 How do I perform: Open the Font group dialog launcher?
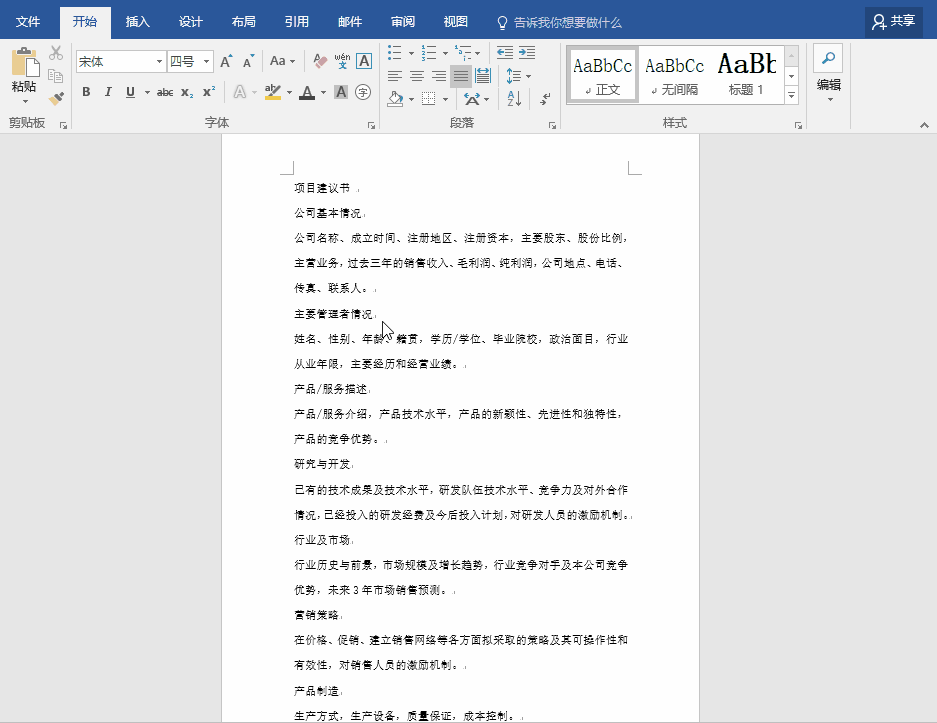tap(372, 124)
